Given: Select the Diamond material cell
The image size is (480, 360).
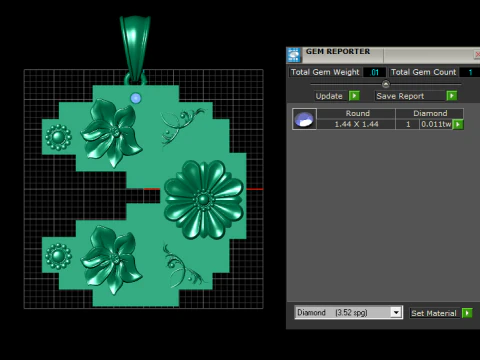Looking at the screenshot, I should click(x=430, y=113).
